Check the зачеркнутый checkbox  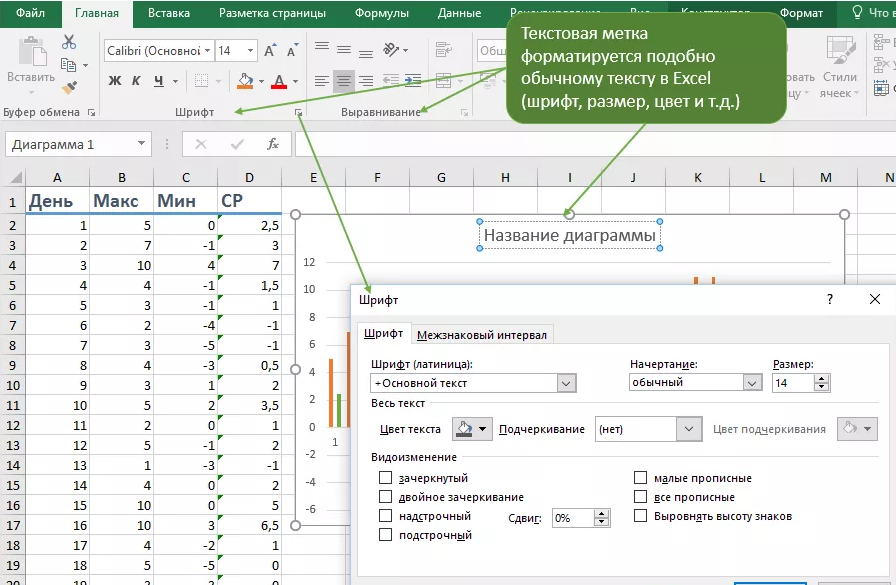[386, 478]
